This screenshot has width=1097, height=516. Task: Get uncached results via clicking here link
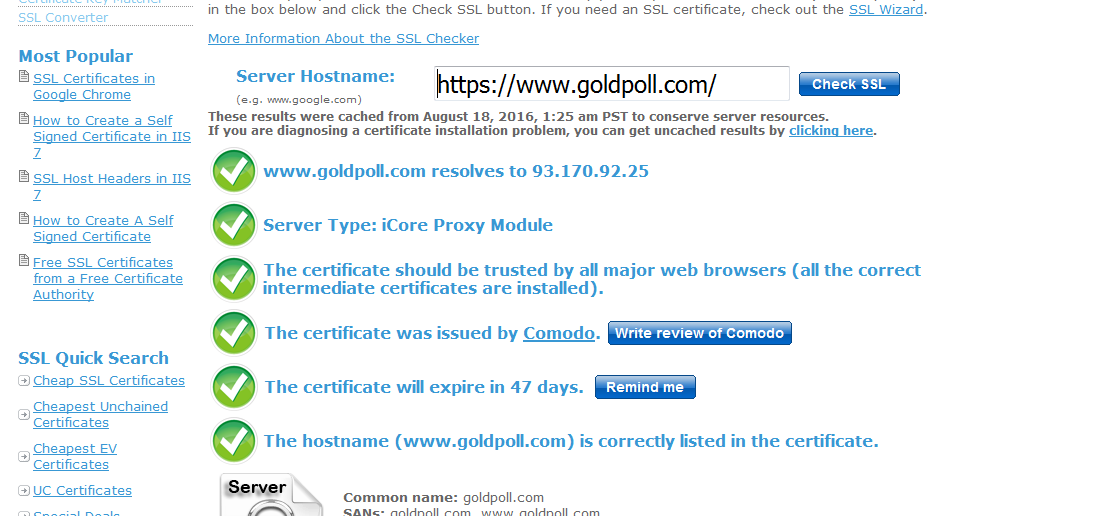(830, 130)
